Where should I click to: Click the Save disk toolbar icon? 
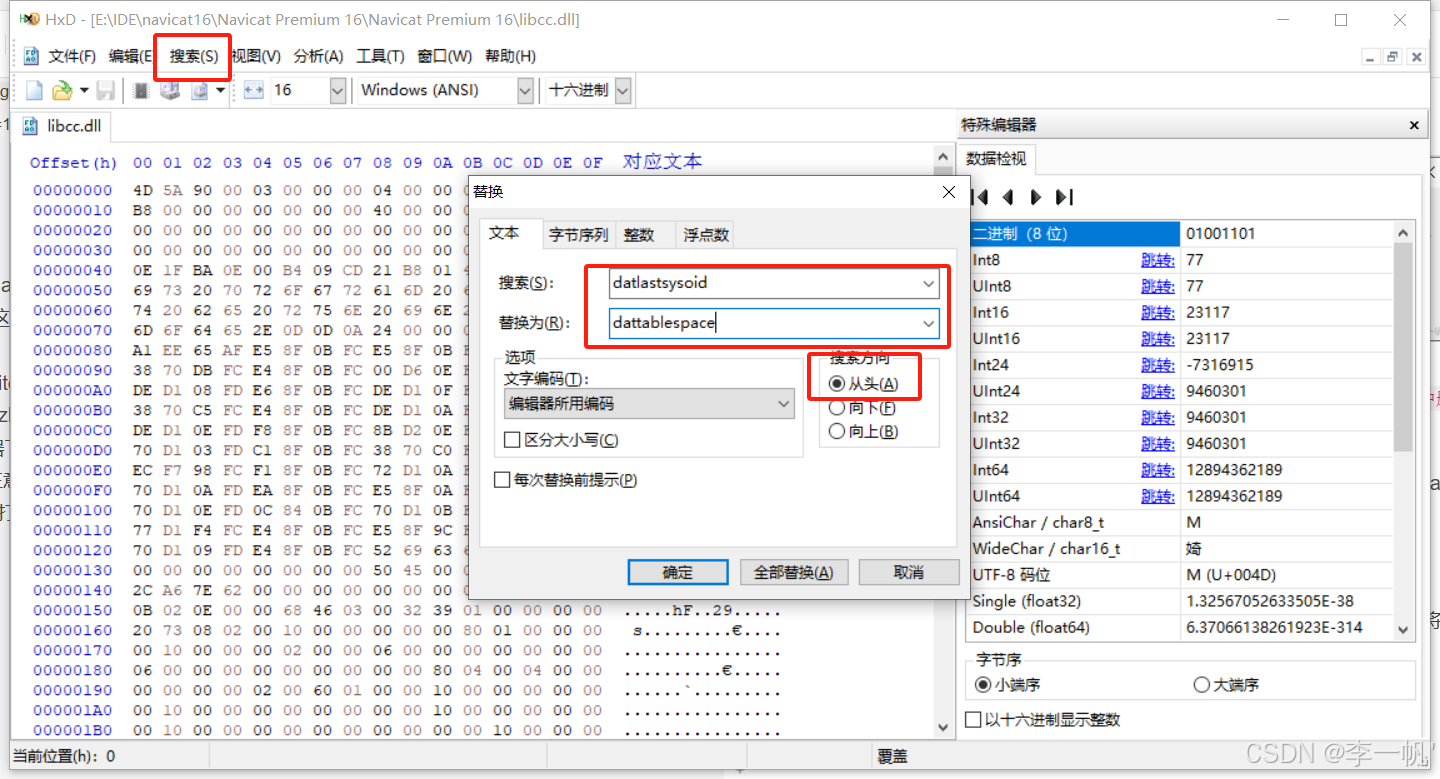(x=105, y=90)
